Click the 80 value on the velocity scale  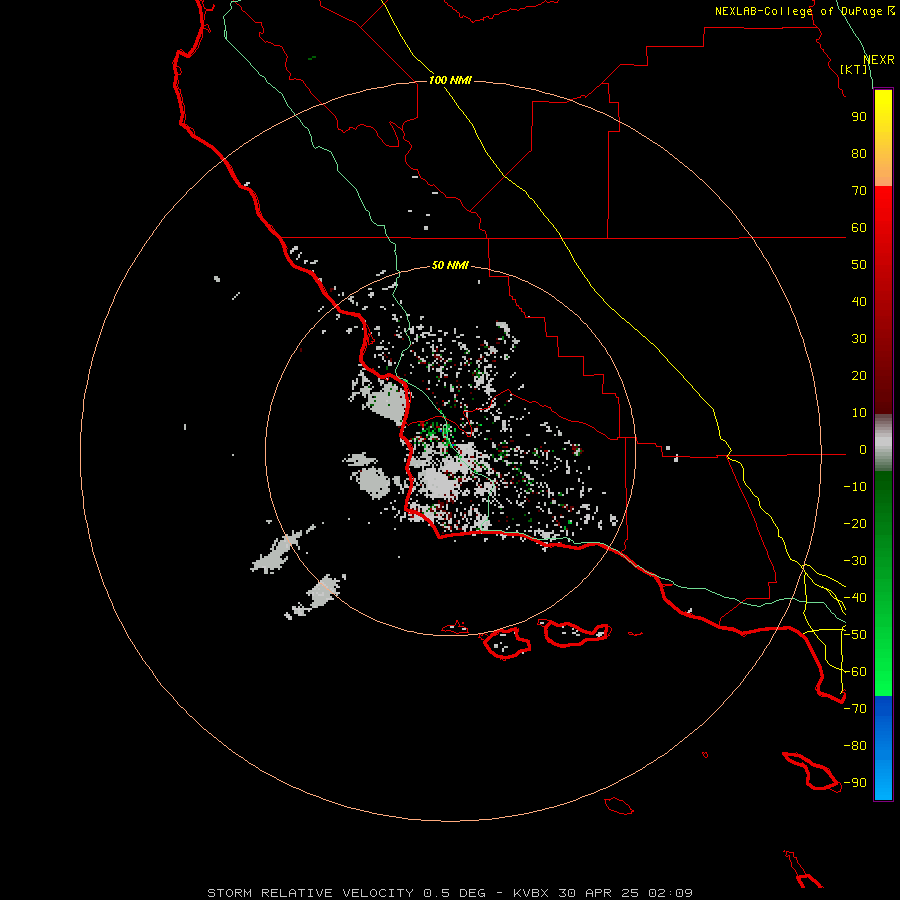[859, 154]
